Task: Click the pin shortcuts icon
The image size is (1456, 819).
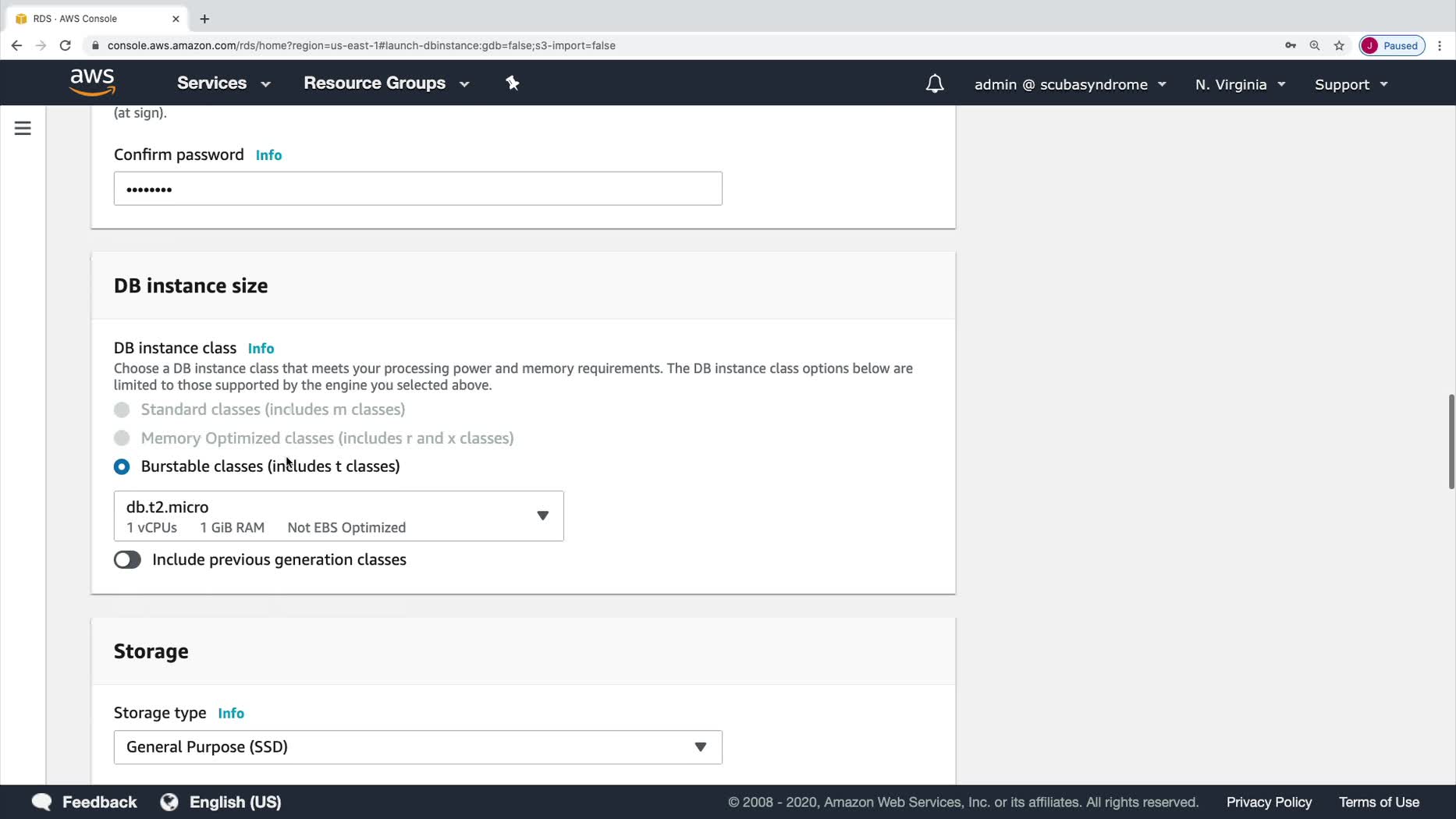Action: click(x=513, y=83)
